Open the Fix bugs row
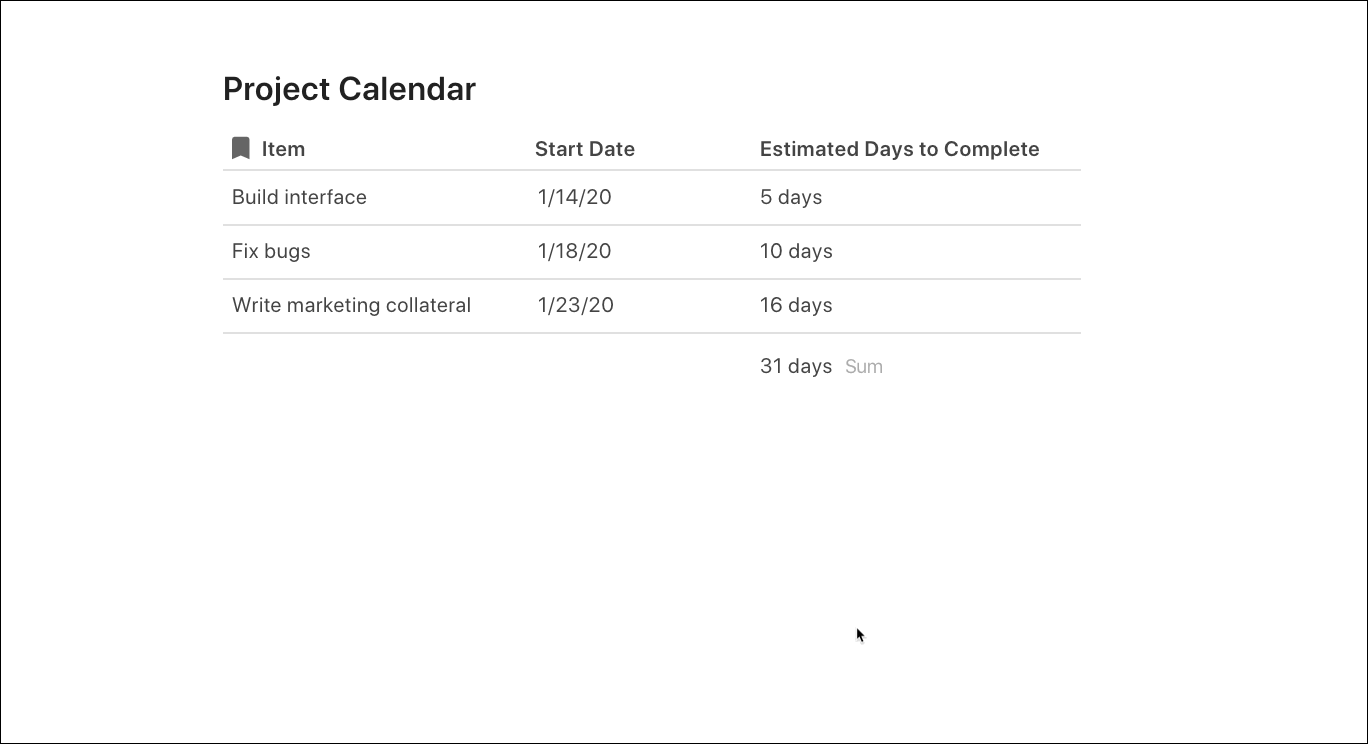The height and width of the screenshot is (744, 1368). pyautogui.click(x=271, y=251)
